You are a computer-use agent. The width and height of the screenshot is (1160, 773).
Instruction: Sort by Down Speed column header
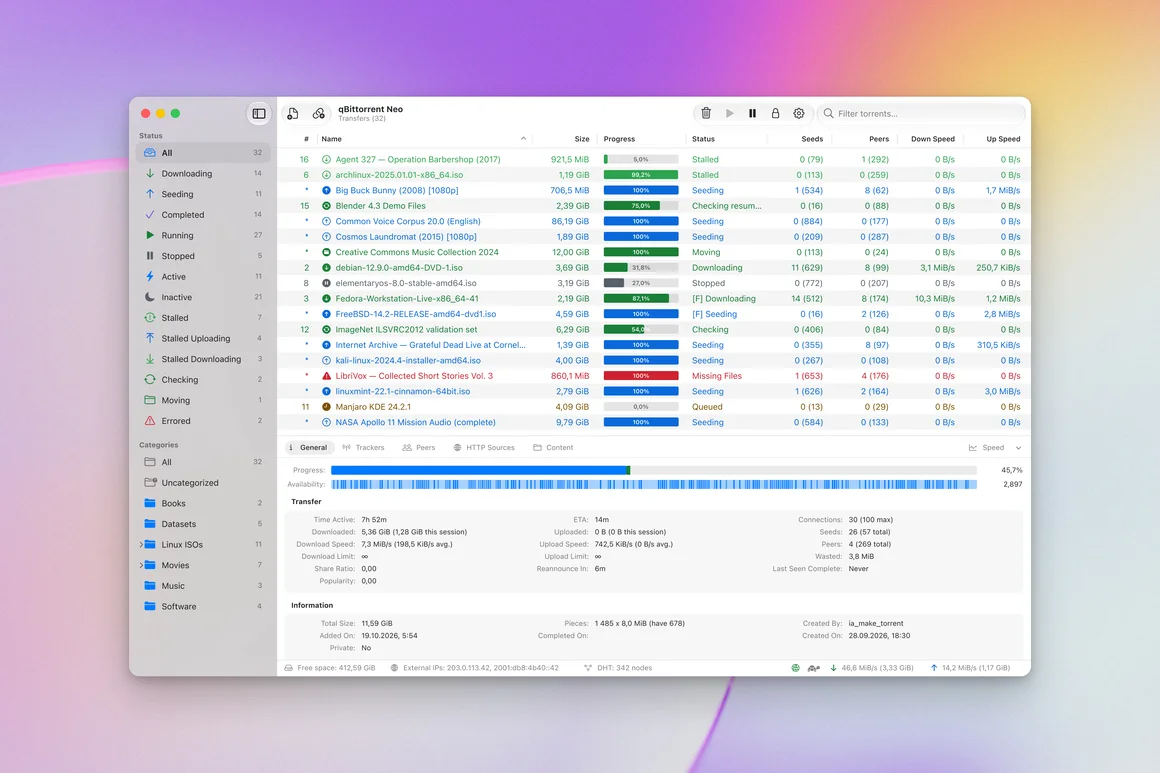(930, 139)
